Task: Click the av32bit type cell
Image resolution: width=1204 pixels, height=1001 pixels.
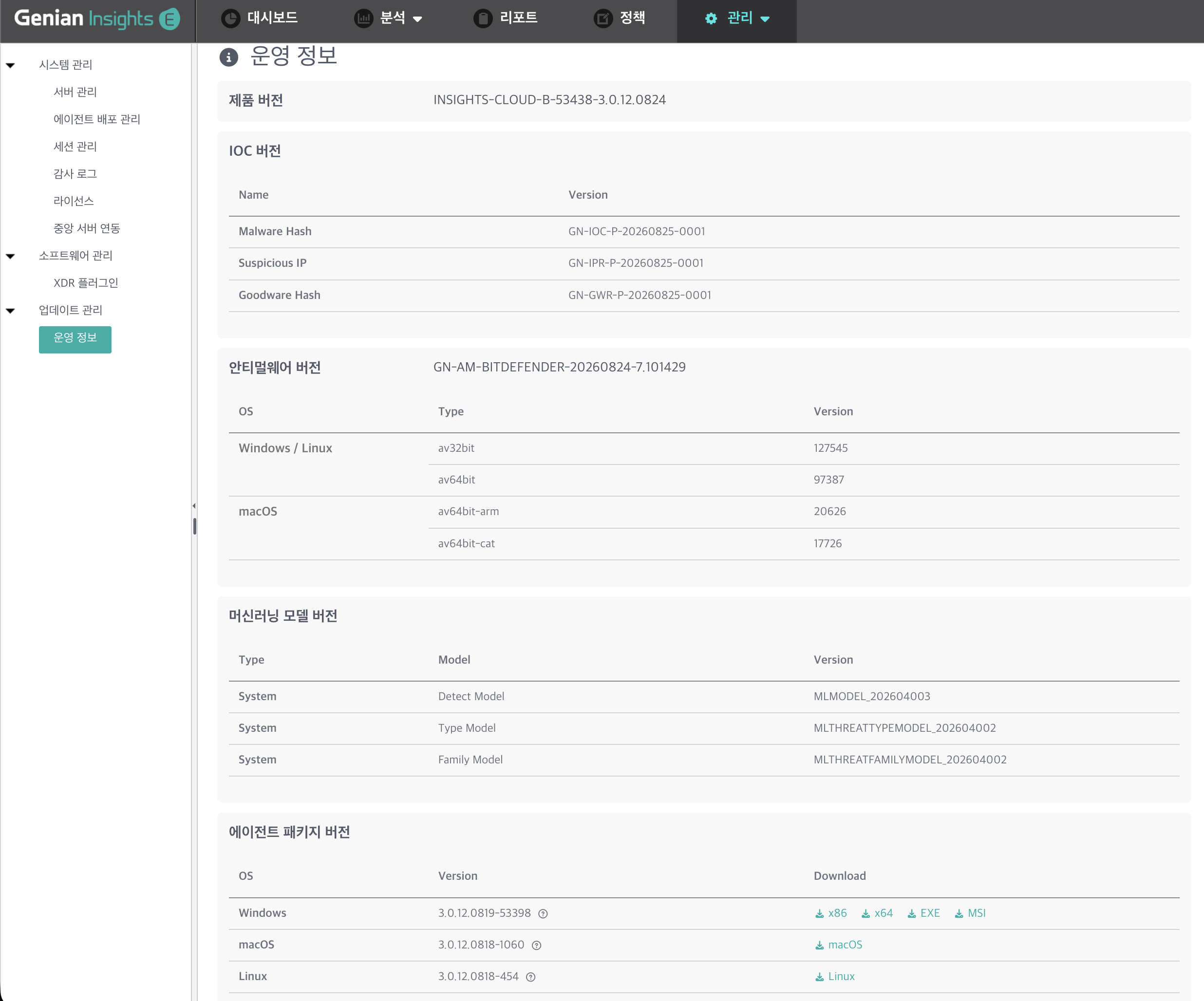Action: pyautogui.click(x=456, y=448)
